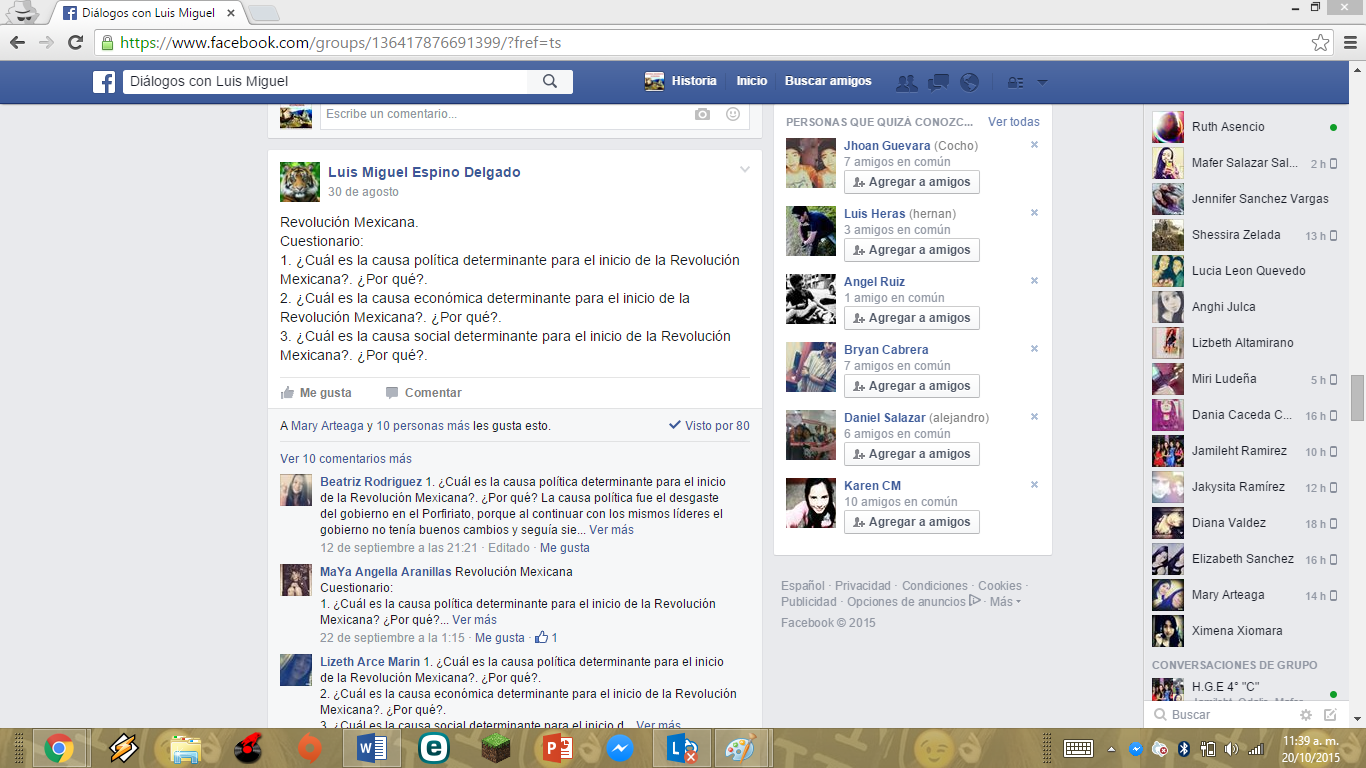Screen dimensions: 1366x768
Task: Click Ver todas in suggestions panel
Action: 1014,122
